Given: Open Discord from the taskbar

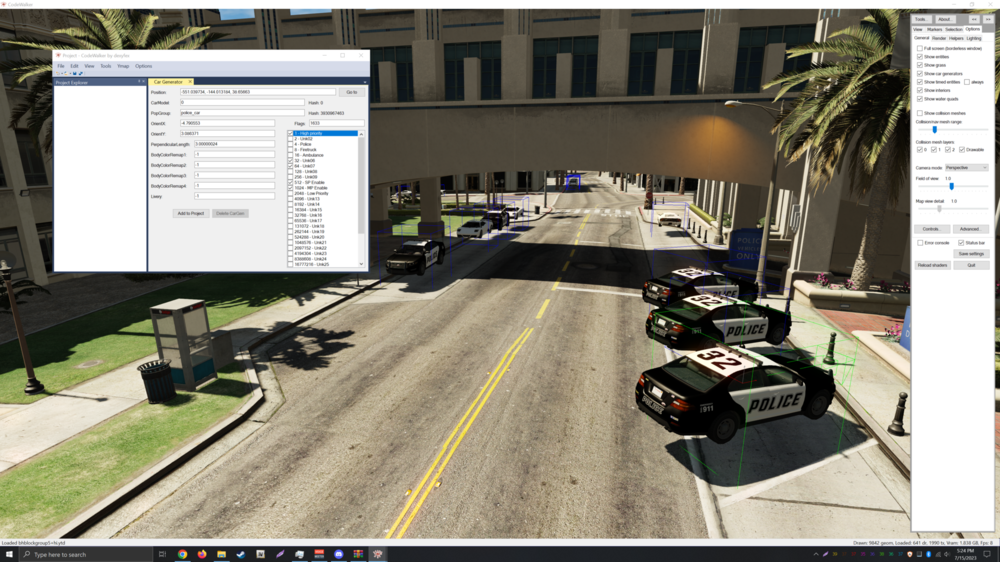Looking at the screenshot, I should (339, 554).
